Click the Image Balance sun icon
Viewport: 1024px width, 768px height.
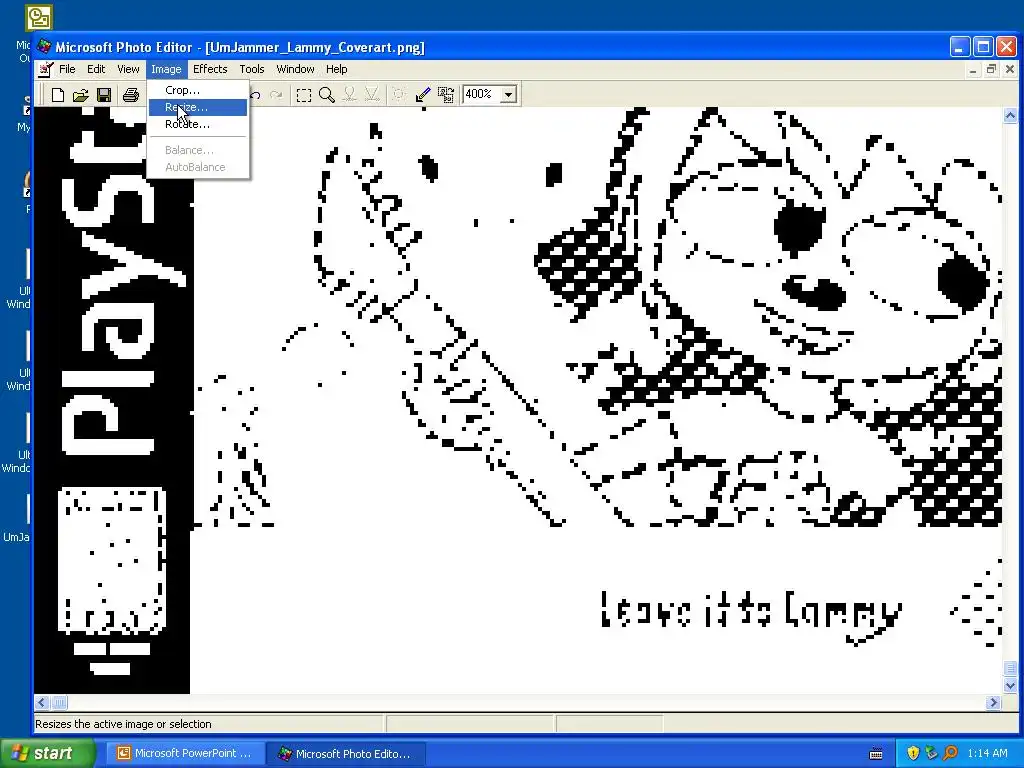coord(398,95)
